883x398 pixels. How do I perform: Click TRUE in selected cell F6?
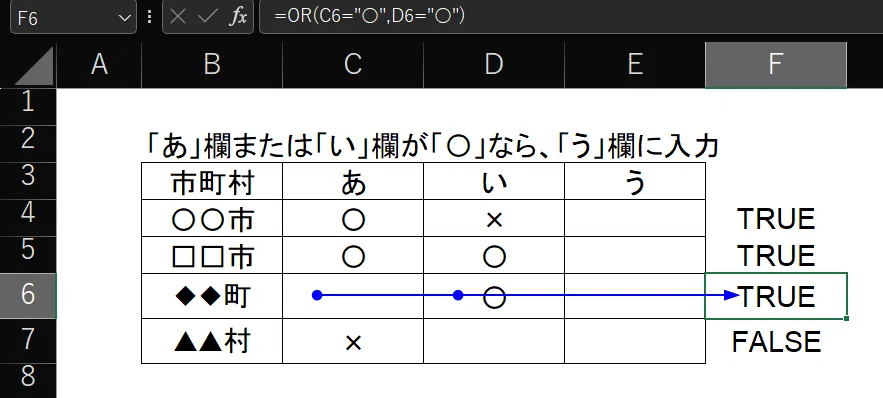click(x=776, y=296)
